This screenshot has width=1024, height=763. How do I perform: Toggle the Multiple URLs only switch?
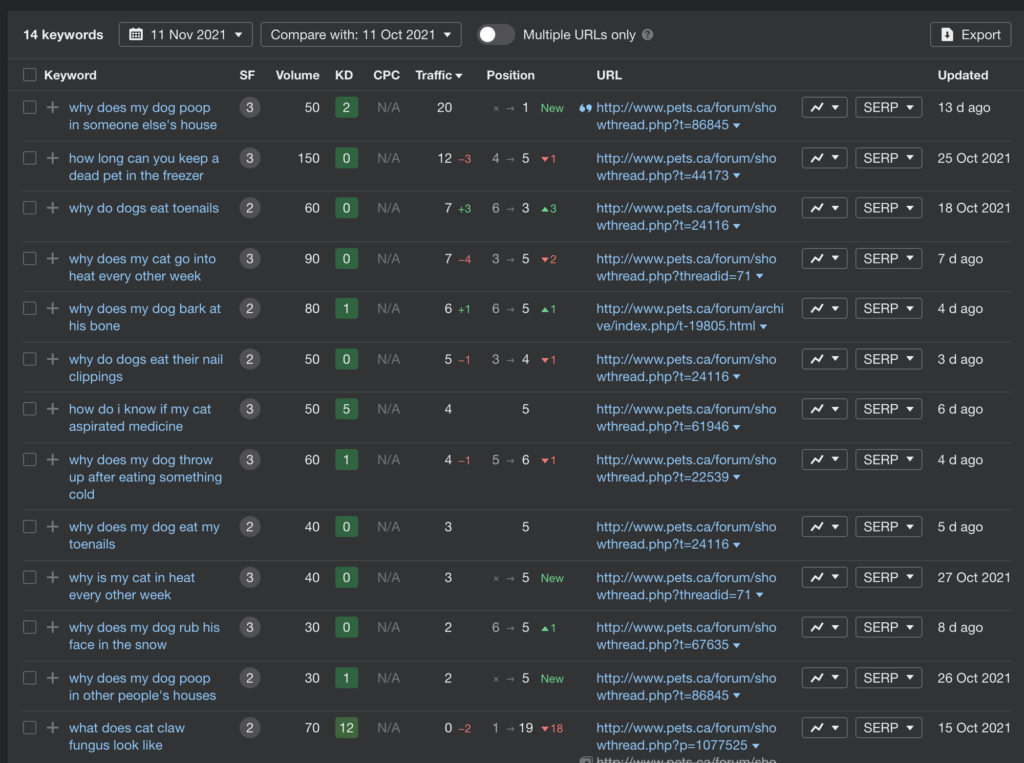496,35
